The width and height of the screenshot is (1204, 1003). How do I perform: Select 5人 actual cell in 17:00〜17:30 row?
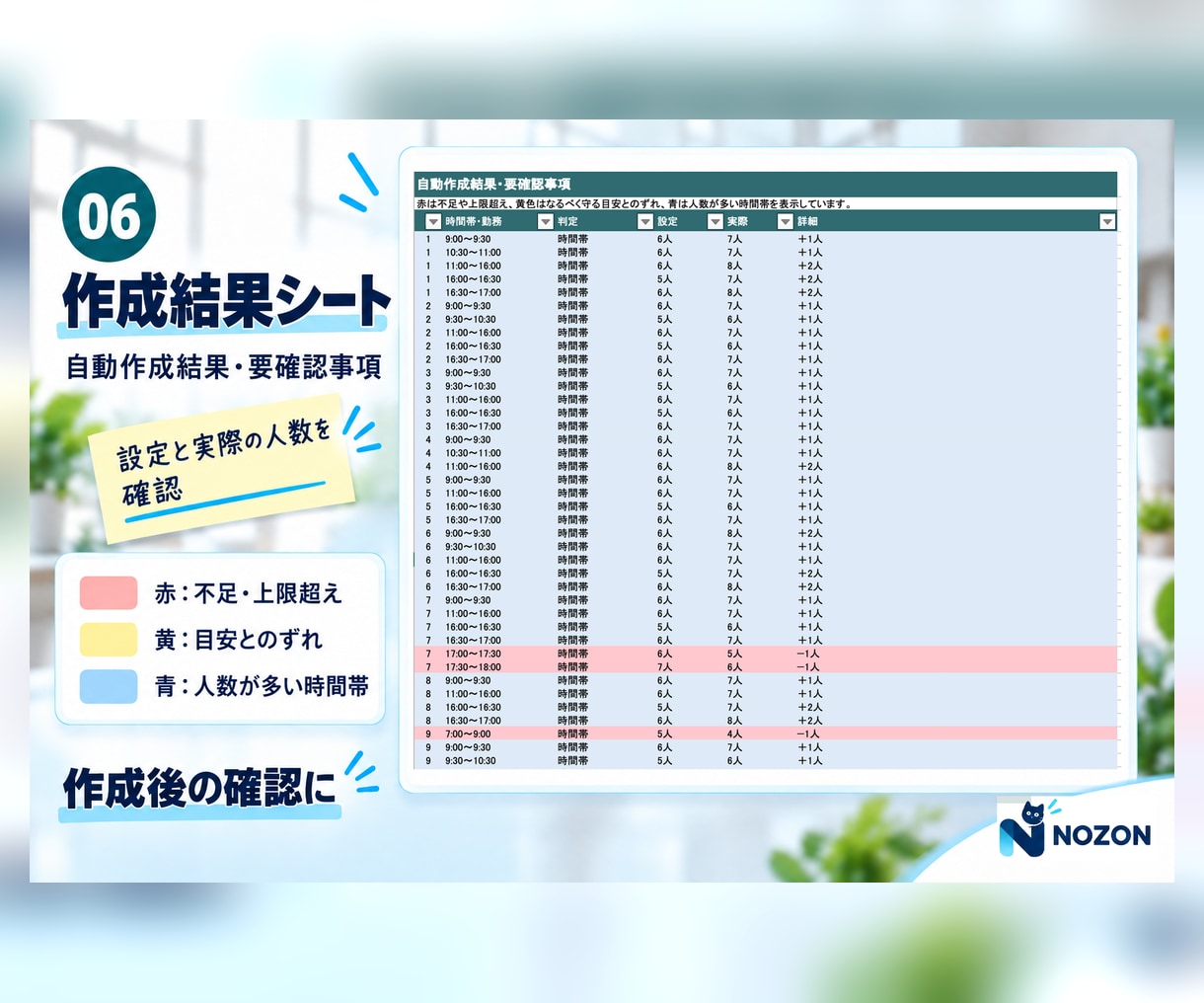[734, 654]
